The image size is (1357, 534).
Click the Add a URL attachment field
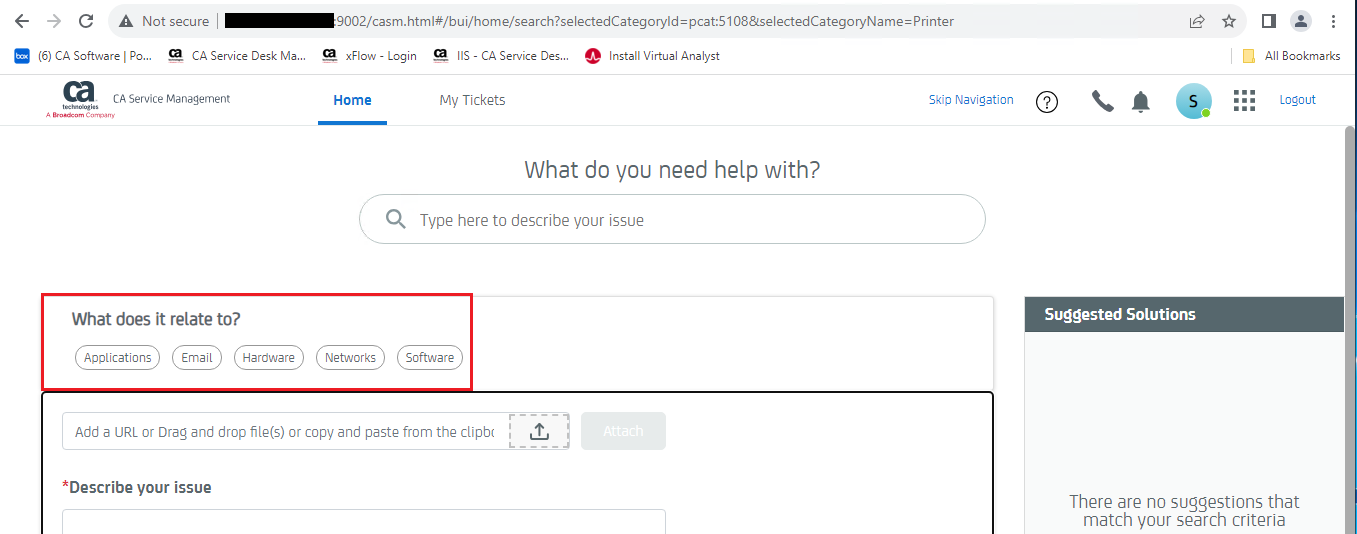coord(286,431)
